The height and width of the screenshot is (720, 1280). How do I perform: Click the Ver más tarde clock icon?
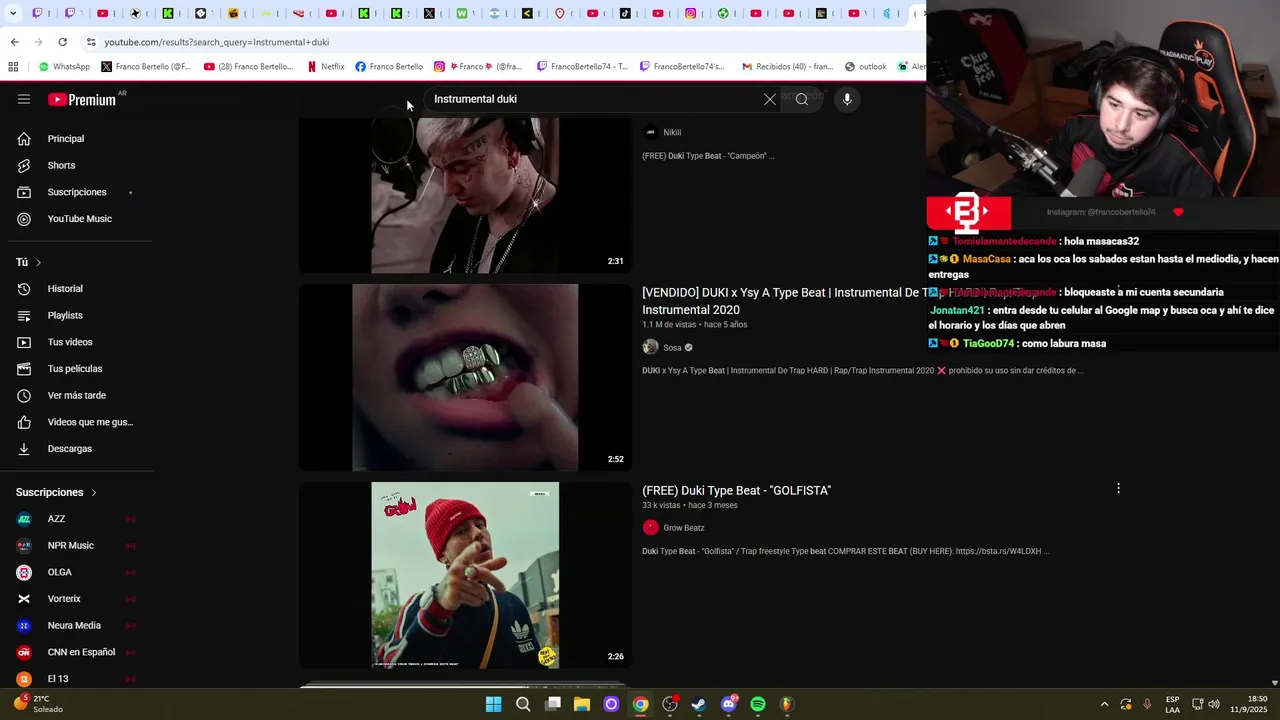click(x=24, y=395)
